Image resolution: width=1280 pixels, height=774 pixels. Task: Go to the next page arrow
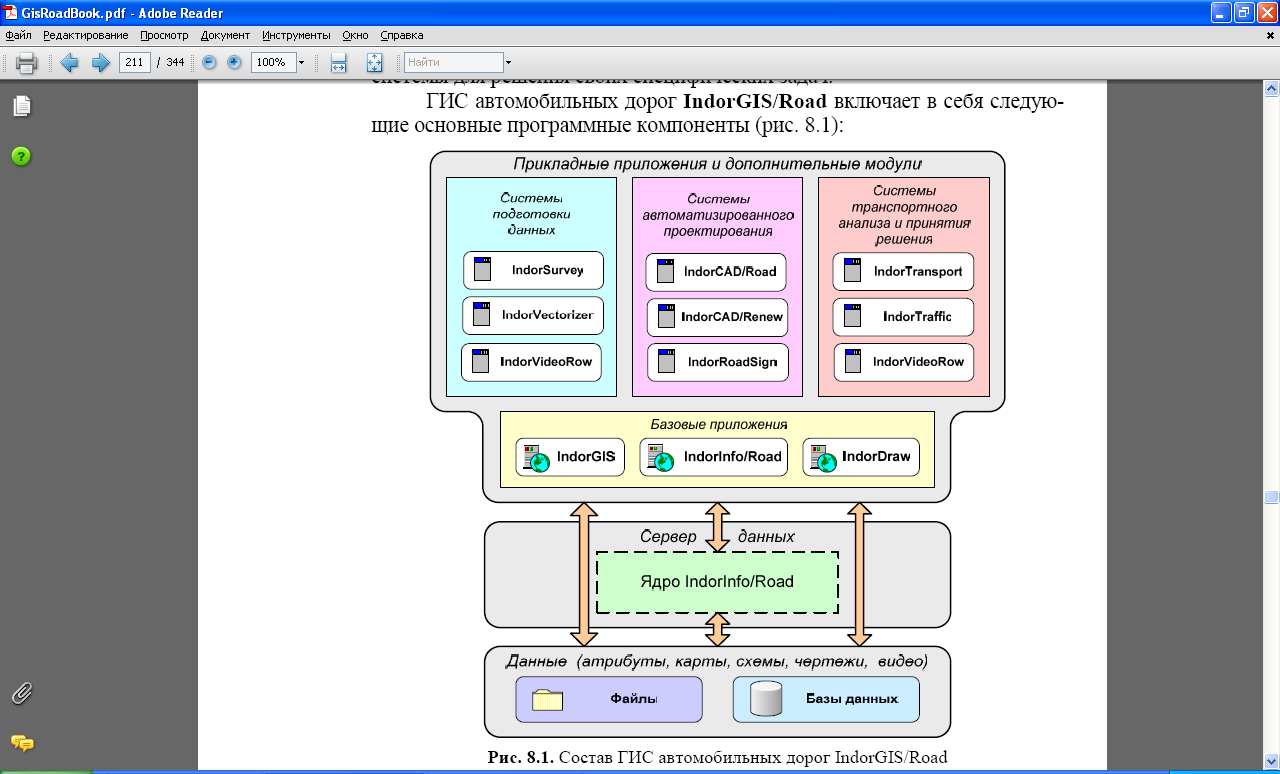101,63
